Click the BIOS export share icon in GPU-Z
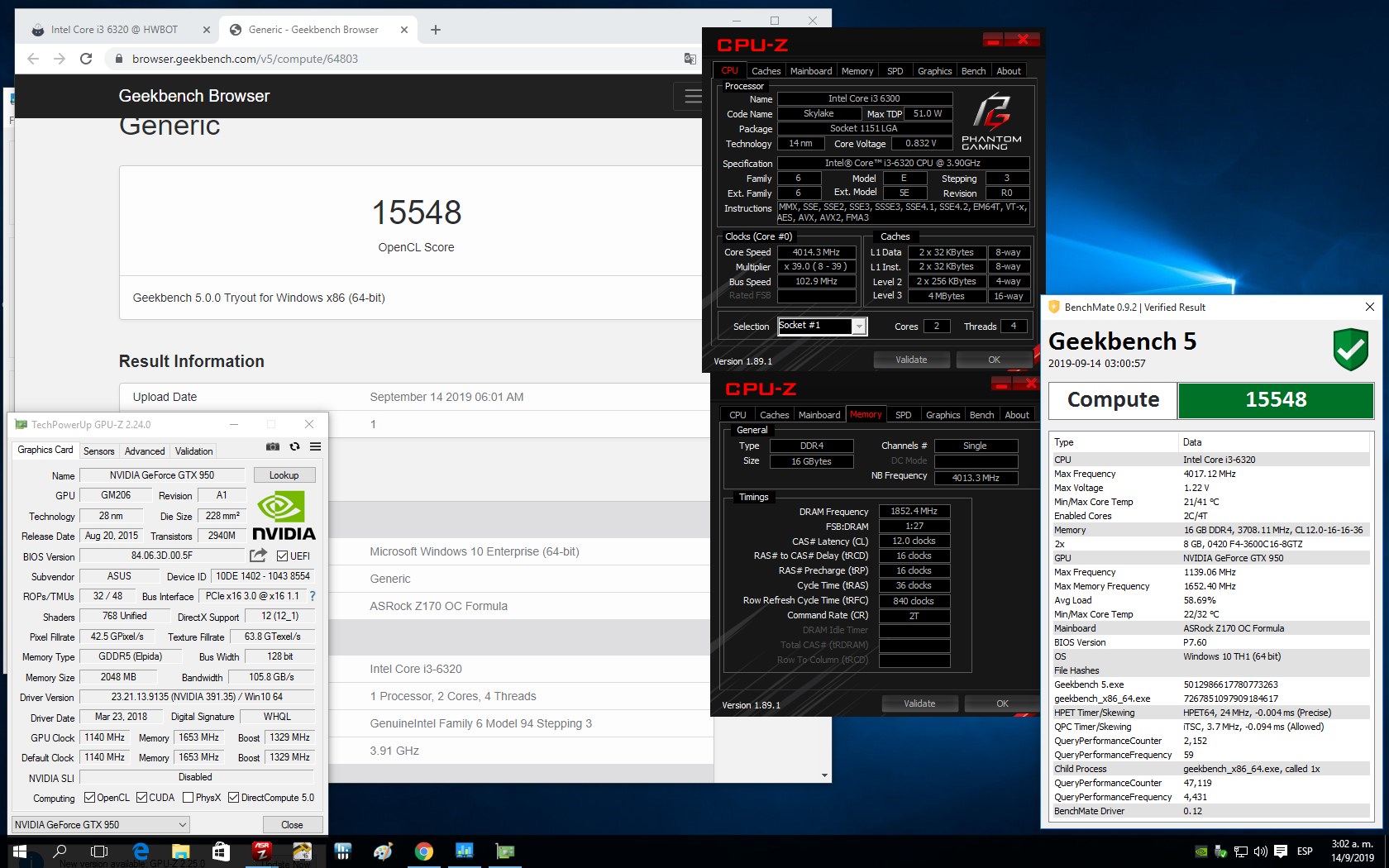Image resolution: width=1389 pixels, height=868 pixels. point(259,556)
